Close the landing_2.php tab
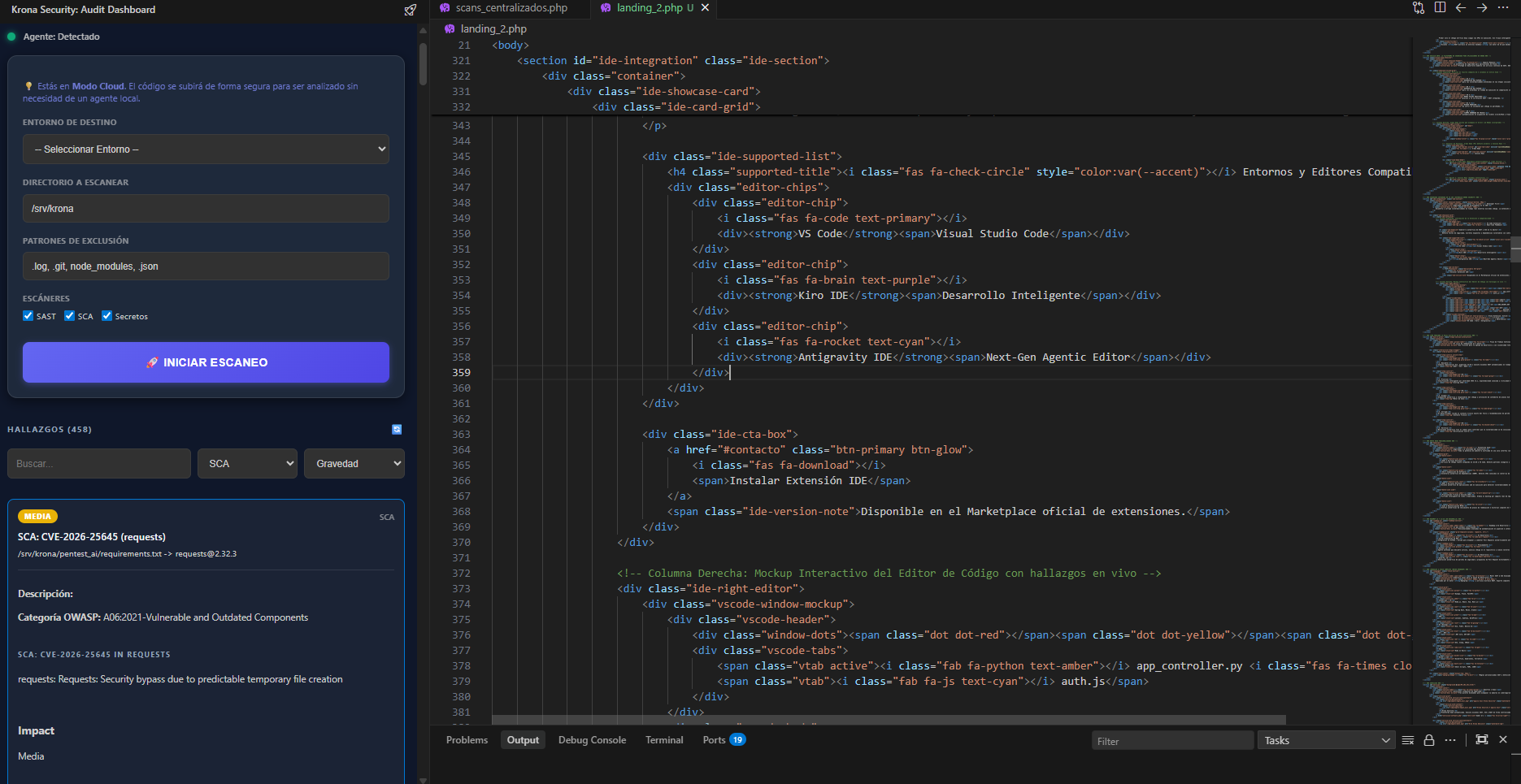The width and height of the screenshot is (1521, 784). (705, 7)
